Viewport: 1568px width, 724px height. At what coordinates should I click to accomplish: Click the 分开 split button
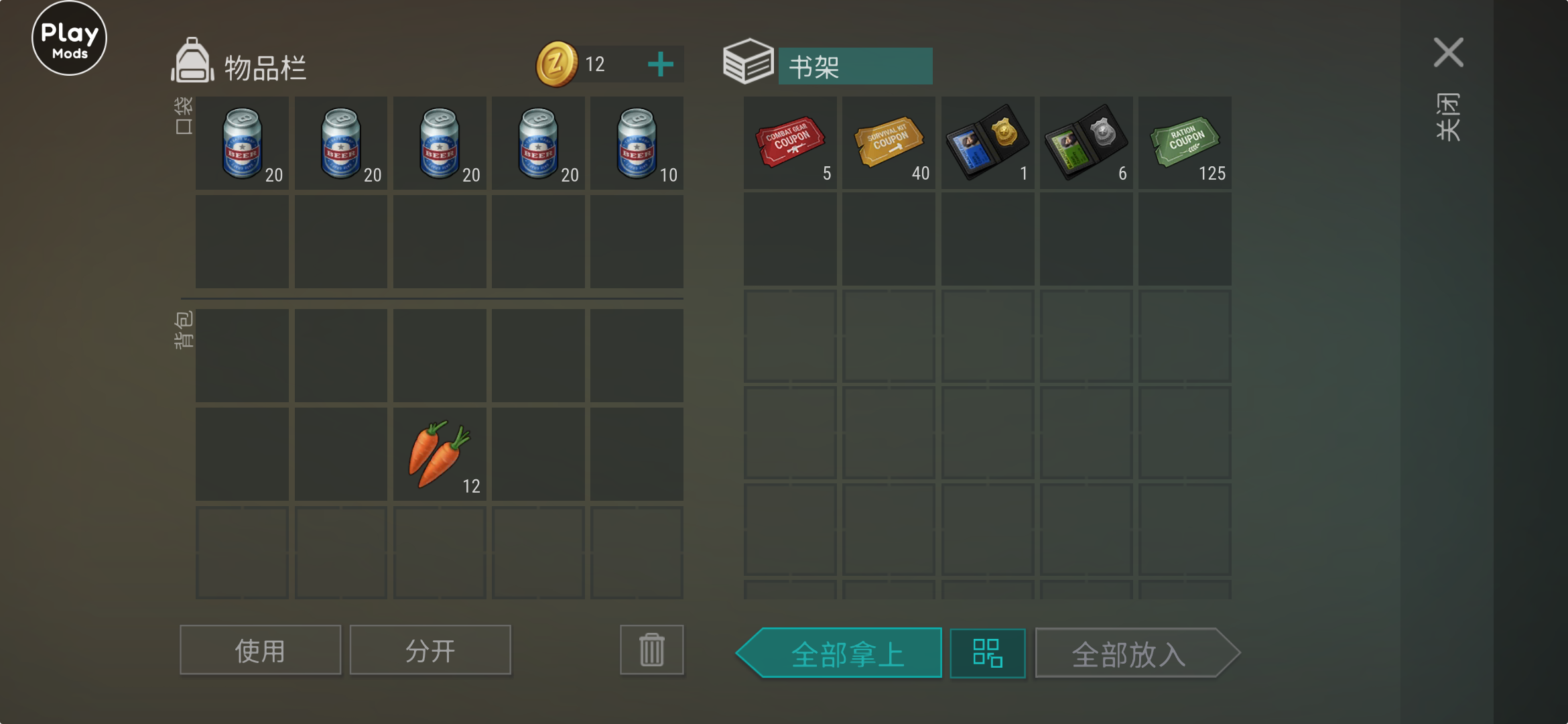point(430,650)
